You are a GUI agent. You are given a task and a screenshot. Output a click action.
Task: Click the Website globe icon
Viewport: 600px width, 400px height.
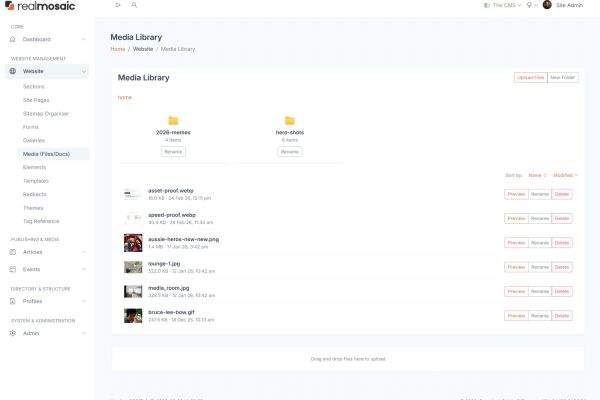pyautogui.click(x=13, y=71)
